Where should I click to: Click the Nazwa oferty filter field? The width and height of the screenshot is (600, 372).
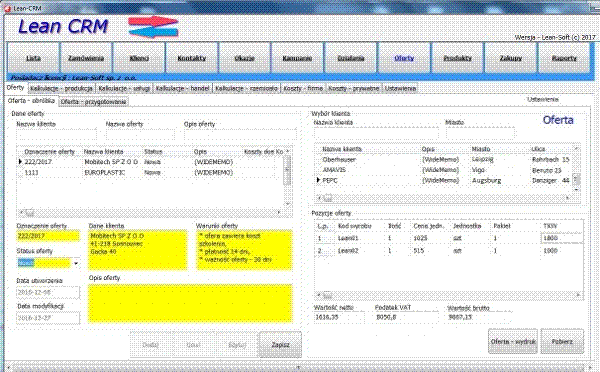(x=140, y=134)
